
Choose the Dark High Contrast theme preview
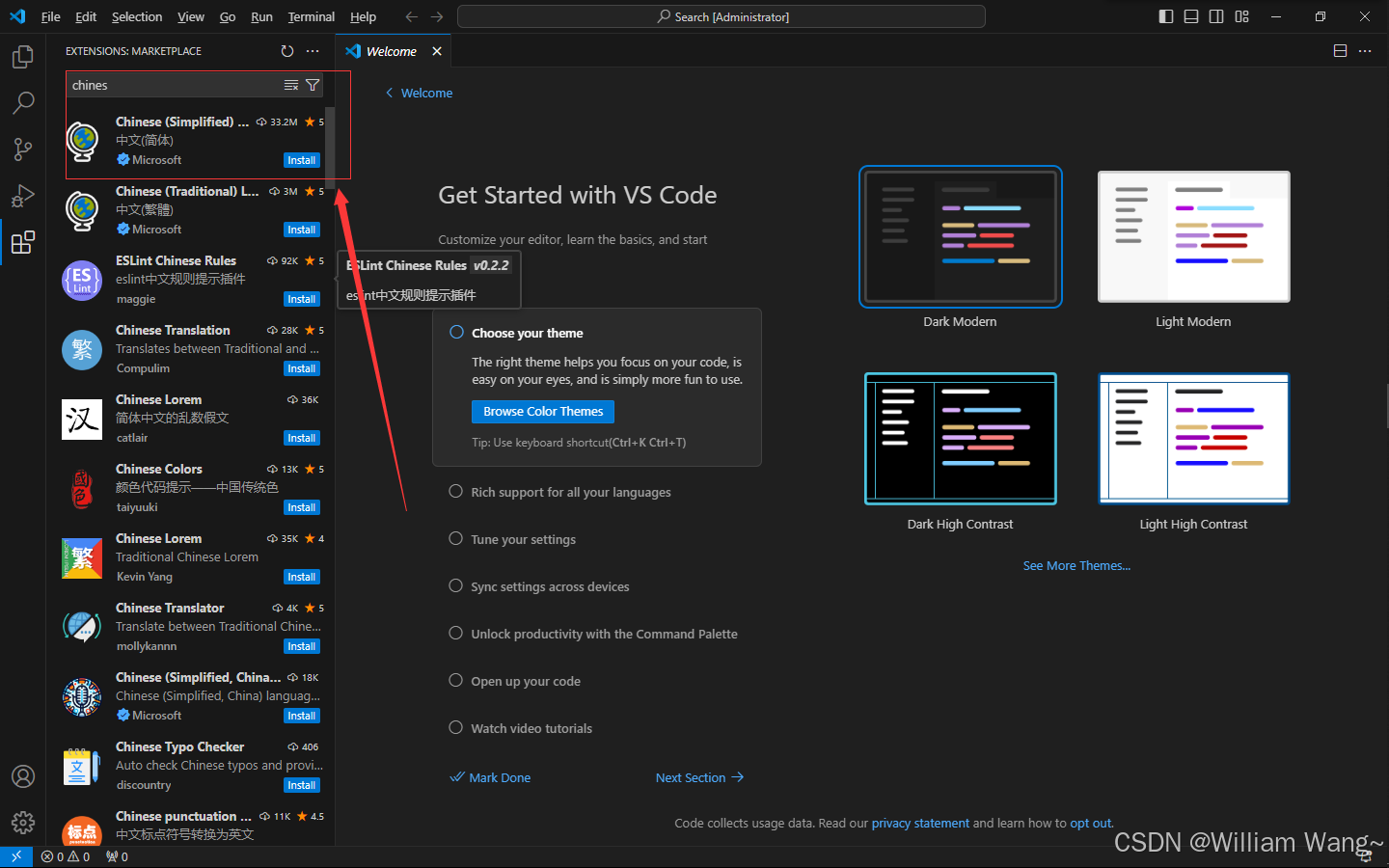(x=961, y=439)
